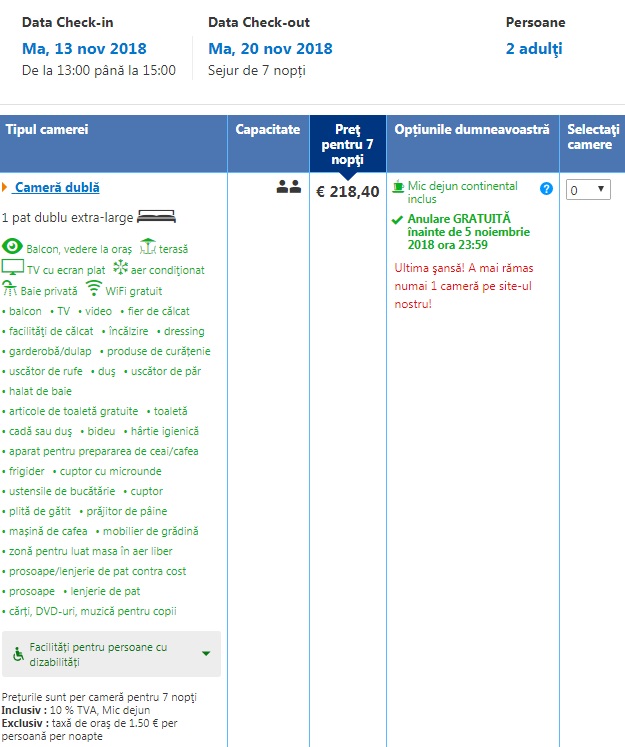Click the Tipul camerei column header

pyautogui.click(x=47, y=130)
